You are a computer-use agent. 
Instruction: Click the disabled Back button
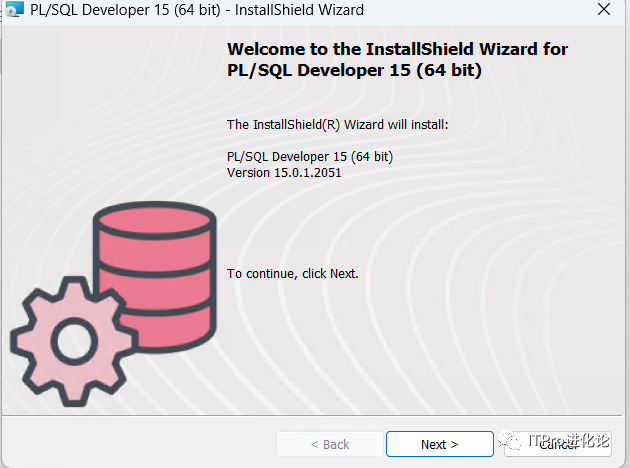(329, 444)
